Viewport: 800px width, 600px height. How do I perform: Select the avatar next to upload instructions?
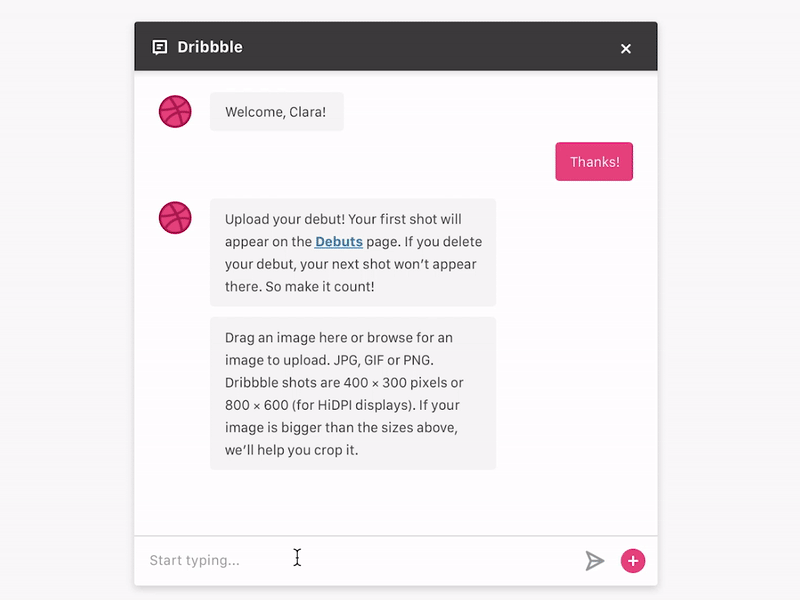(175, 216)
